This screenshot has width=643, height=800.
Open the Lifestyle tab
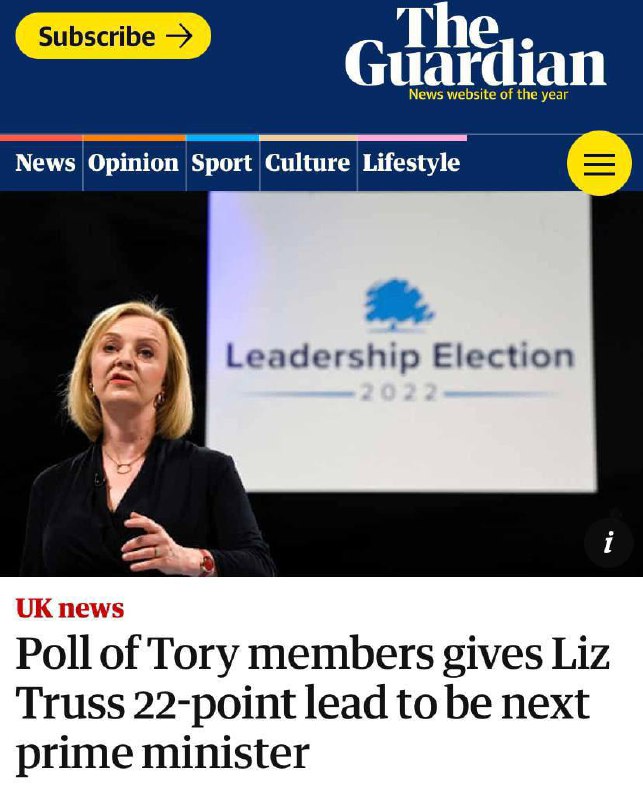411,163
